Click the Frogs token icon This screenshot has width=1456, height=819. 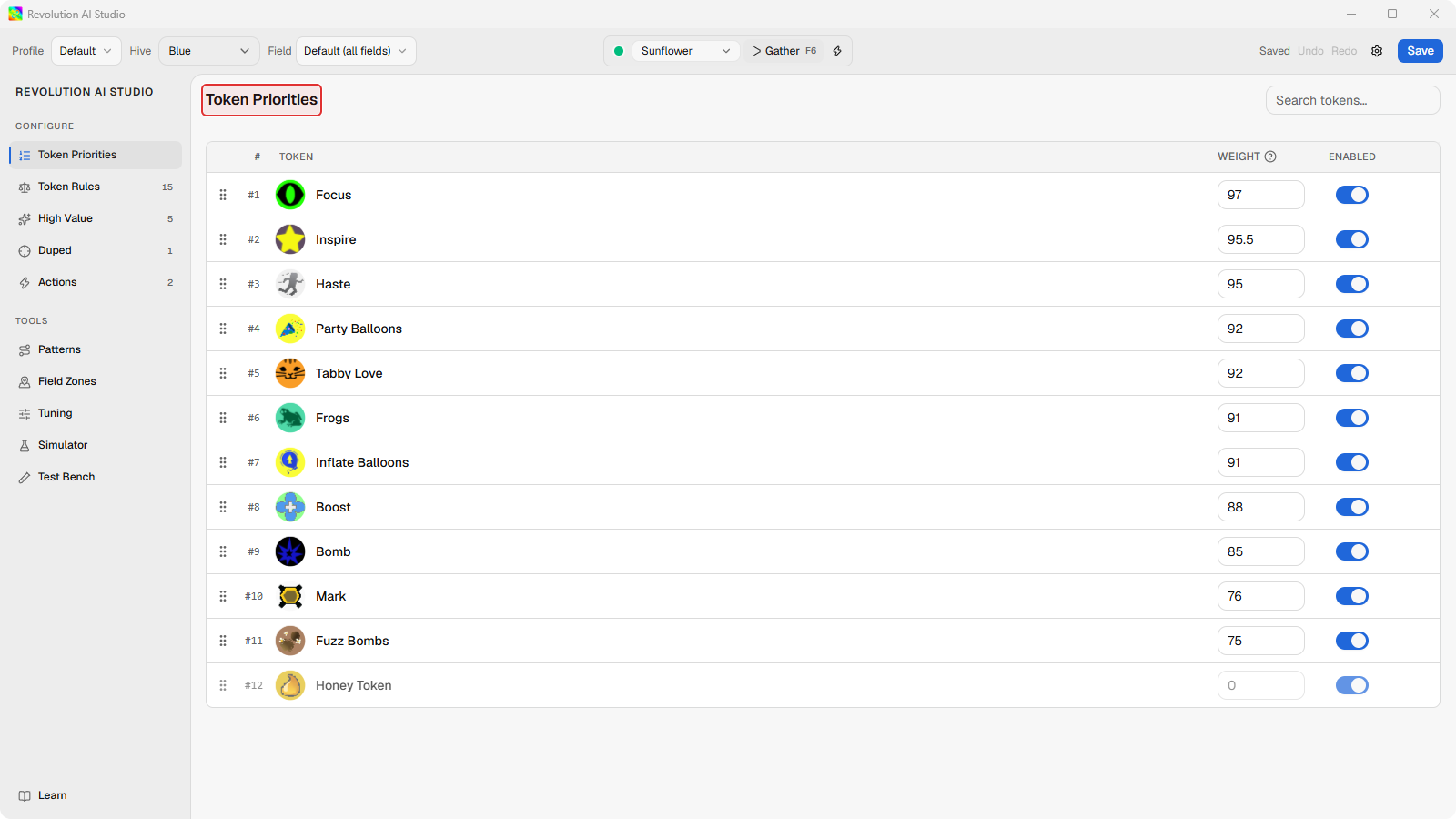[x=290, y=418]
